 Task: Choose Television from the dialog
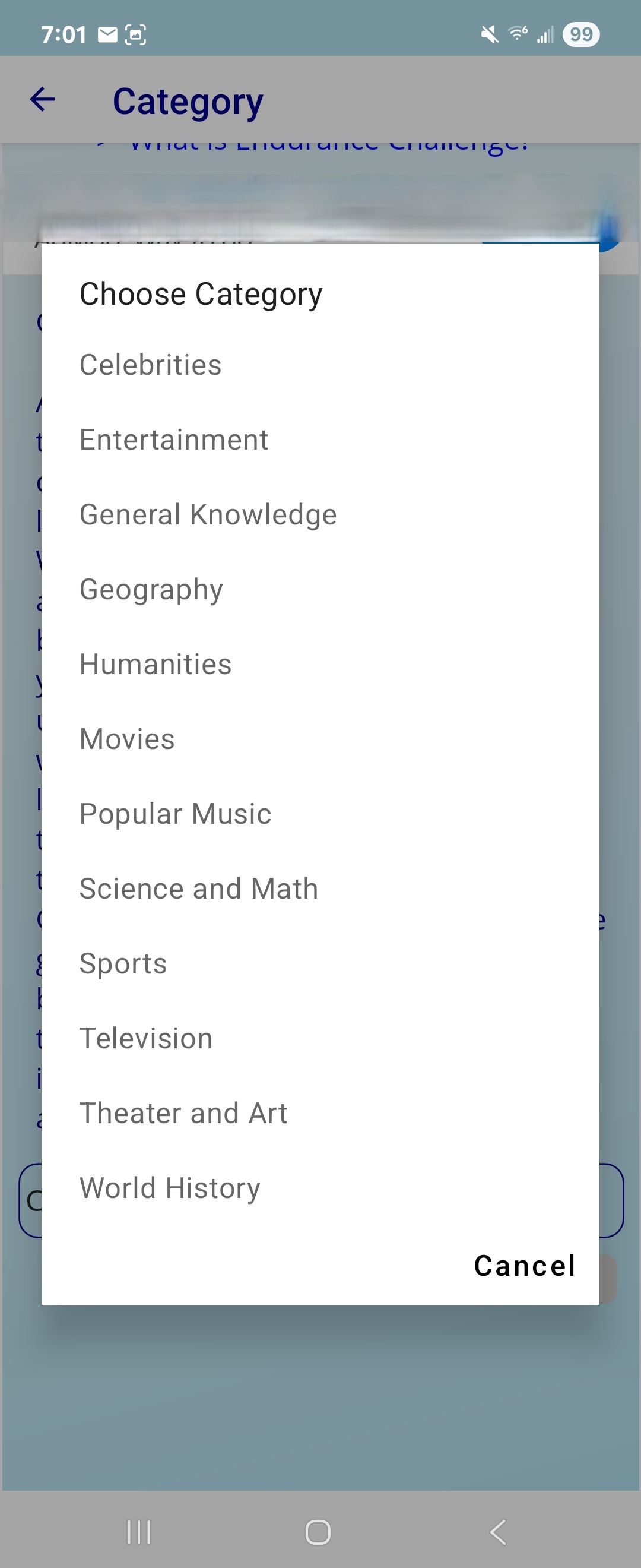320,1039
